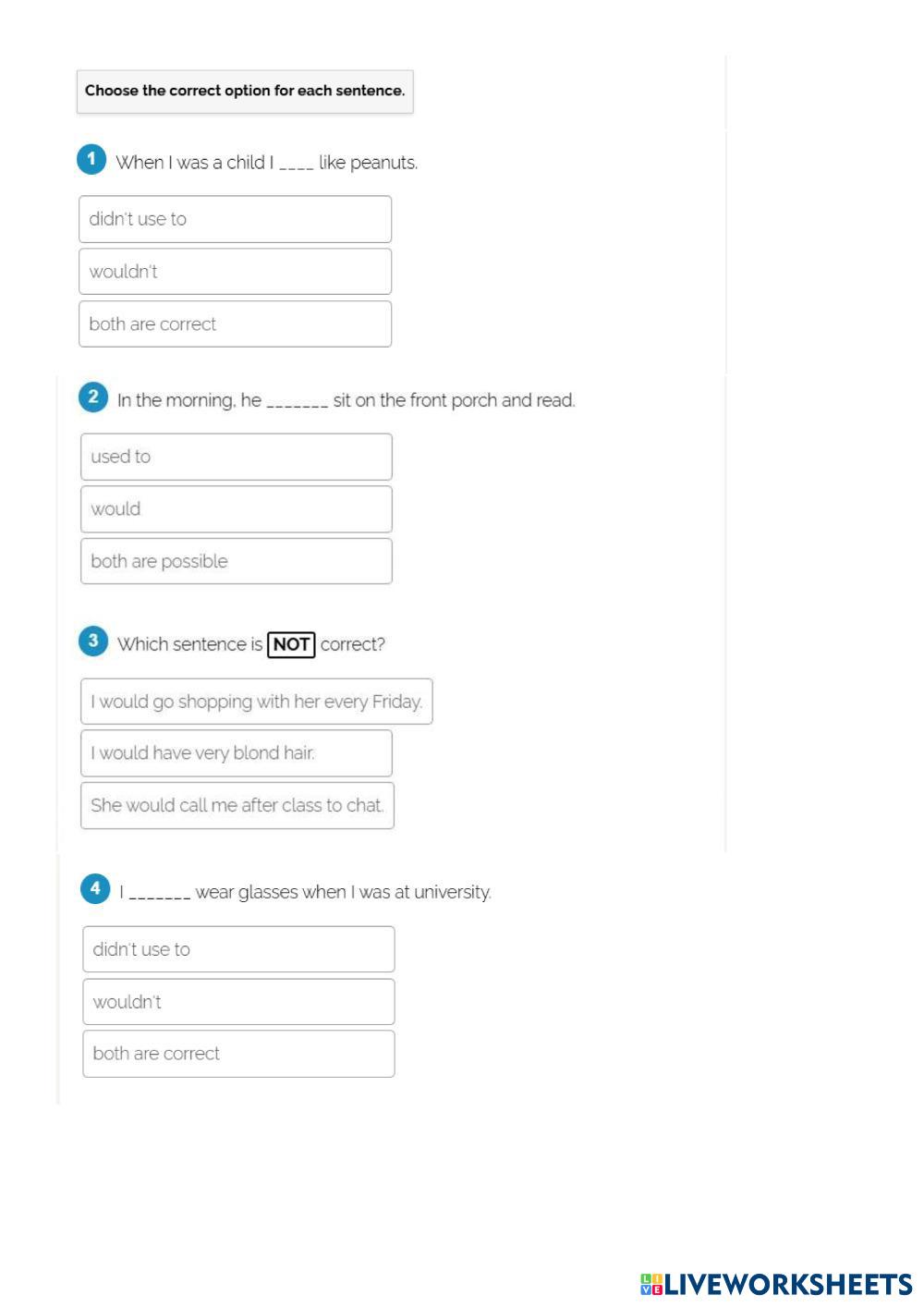Choose "would" for the front porch sentence

236,509
